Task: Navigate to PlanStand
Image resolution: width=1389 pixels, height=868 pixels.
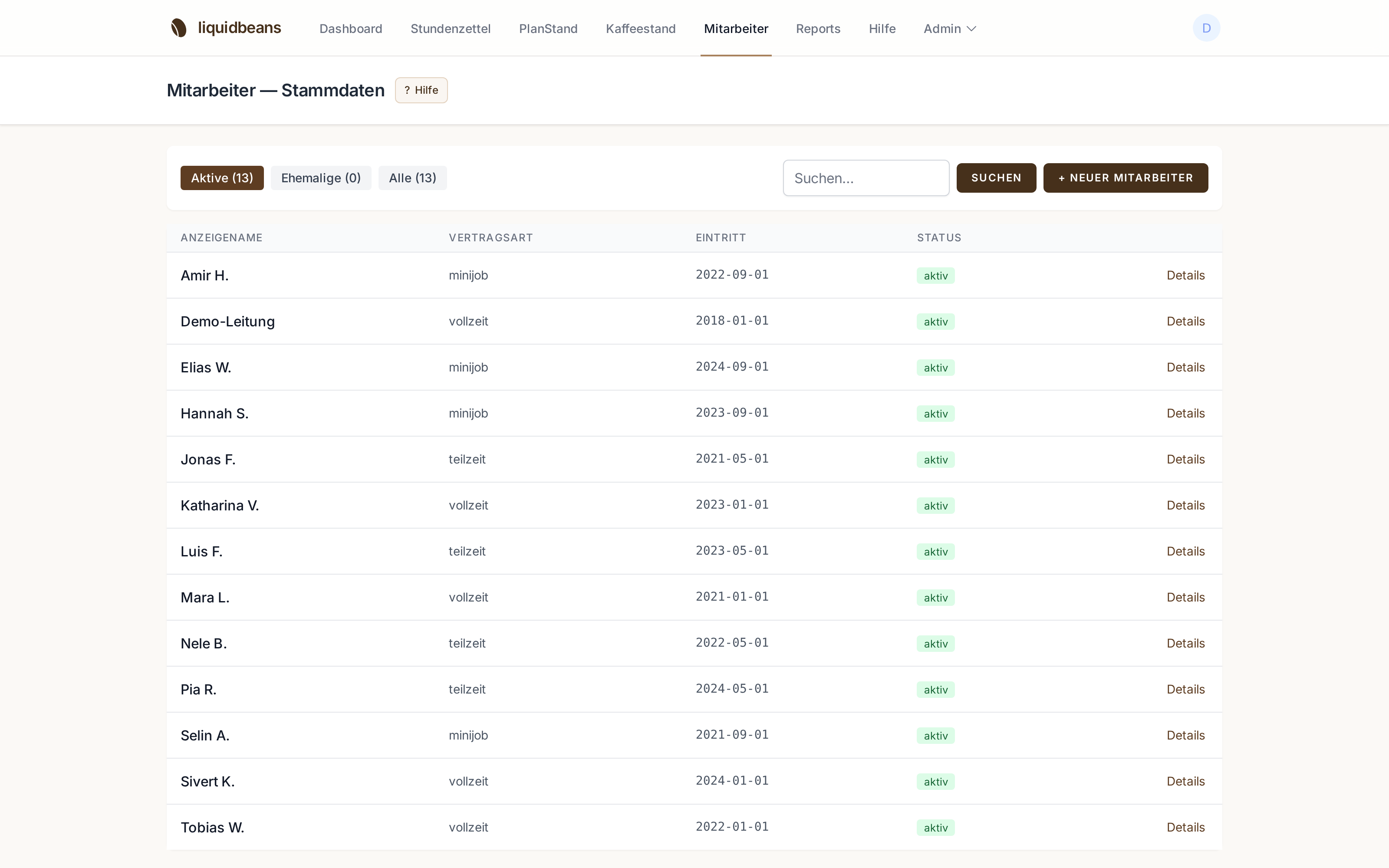Action: [x=548, y=29]
